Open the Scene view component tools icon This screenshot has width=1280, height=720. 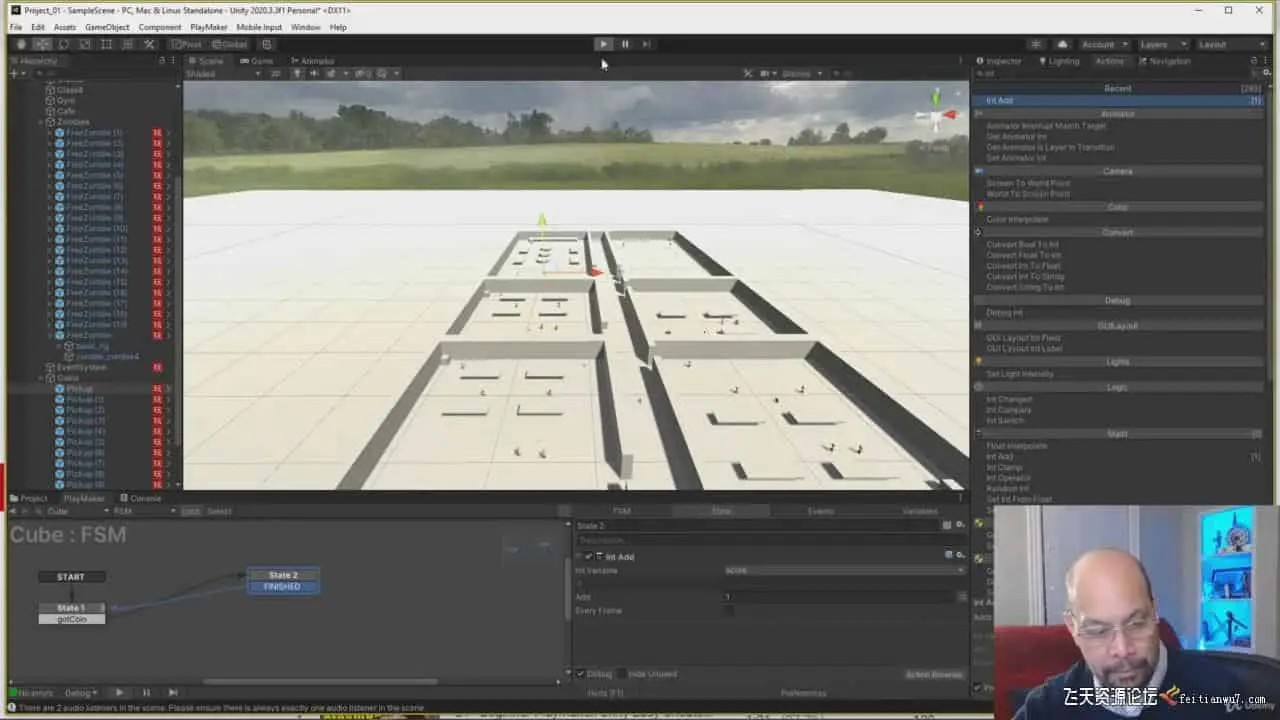click(x=747, y=73)
